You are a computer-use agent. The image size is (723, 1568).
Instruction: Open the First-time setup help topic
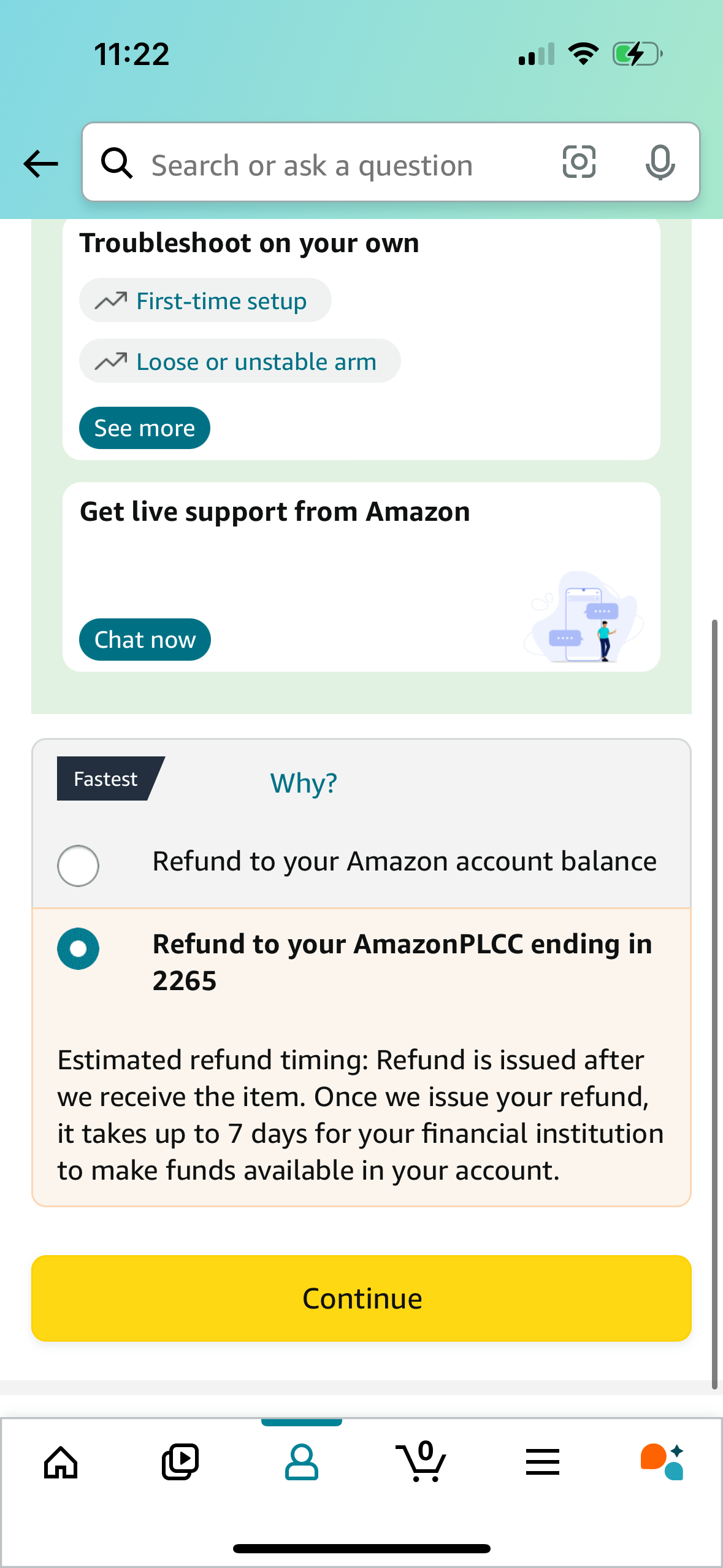(205, 300)
